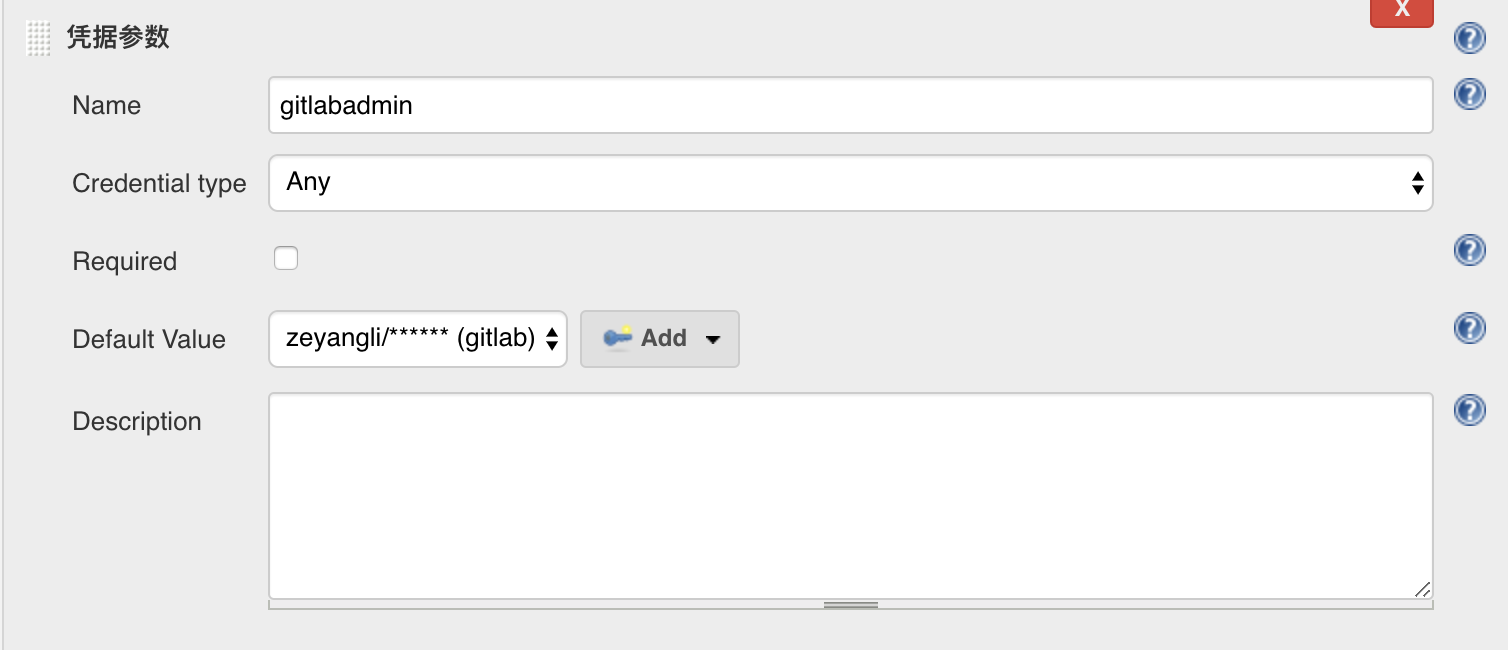Click the Default Value label
Viewport: 1508px width, 650px height.
149,339
